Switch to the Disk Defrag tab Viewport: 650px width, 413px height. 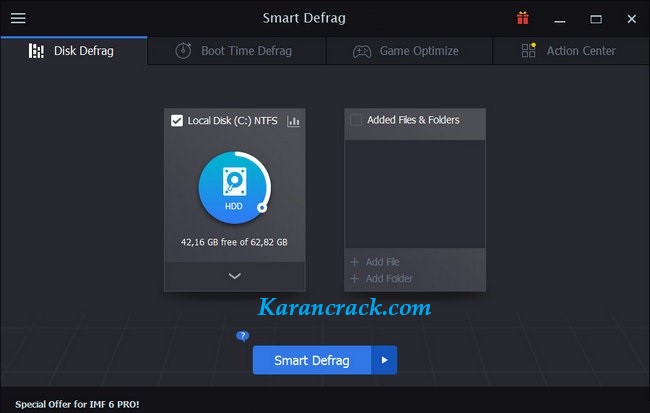click(x=74, y=51)
